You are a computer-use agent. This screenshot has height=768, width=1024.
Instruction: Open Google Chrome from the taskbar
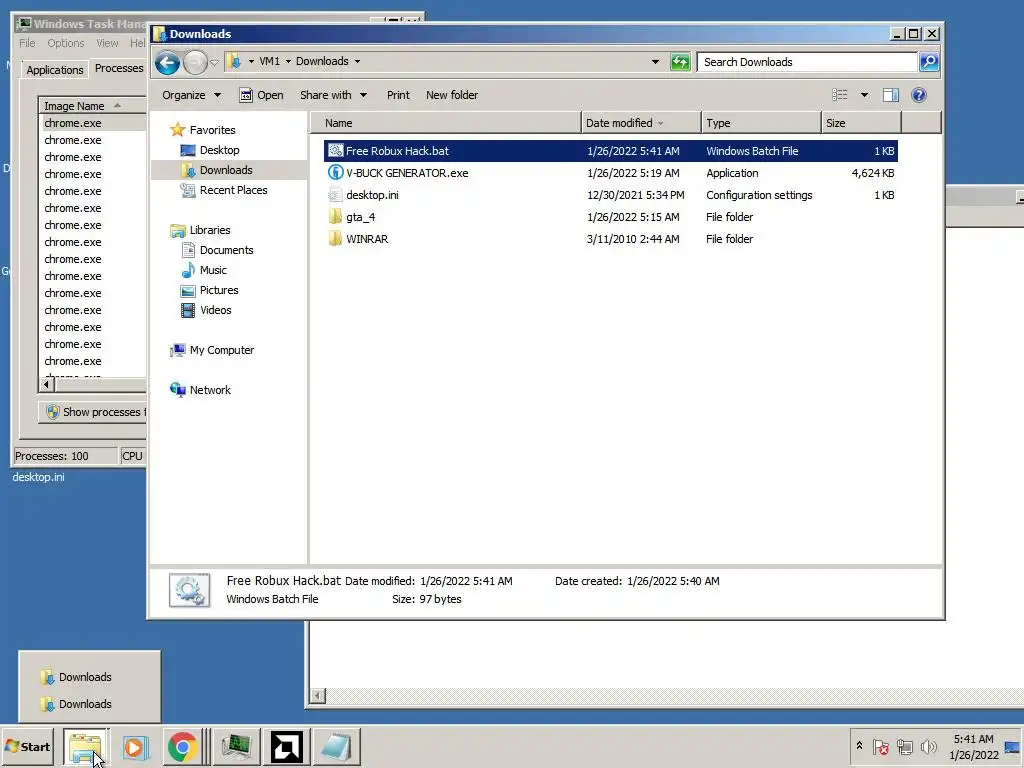[x=182, y=747]
